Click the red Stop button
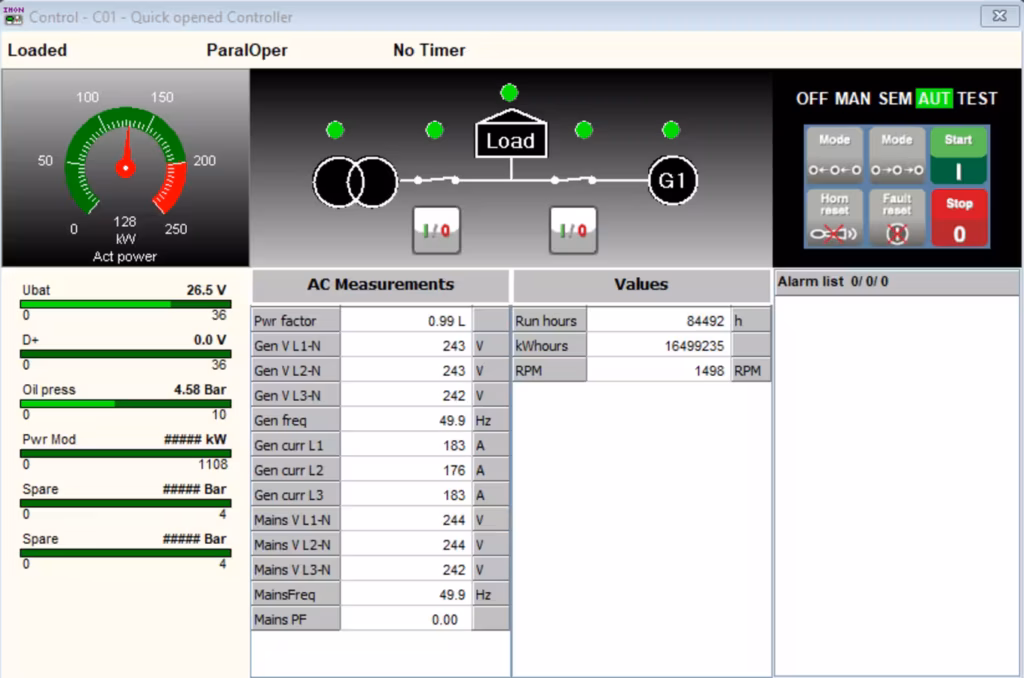This screenshot has height=678, width=1024. click(x=958, y=218)
